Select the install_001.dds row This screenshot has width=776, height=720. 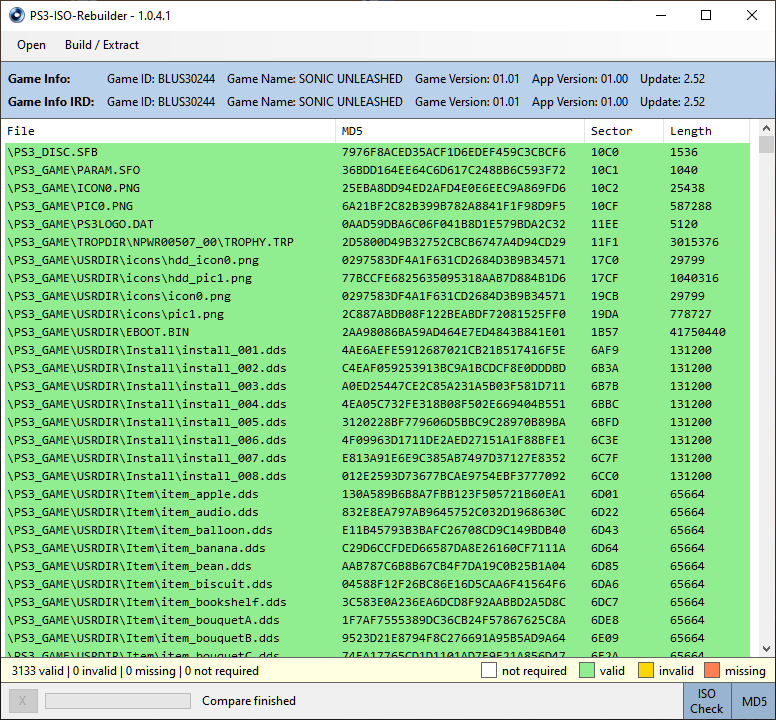[x=377, y=350]
